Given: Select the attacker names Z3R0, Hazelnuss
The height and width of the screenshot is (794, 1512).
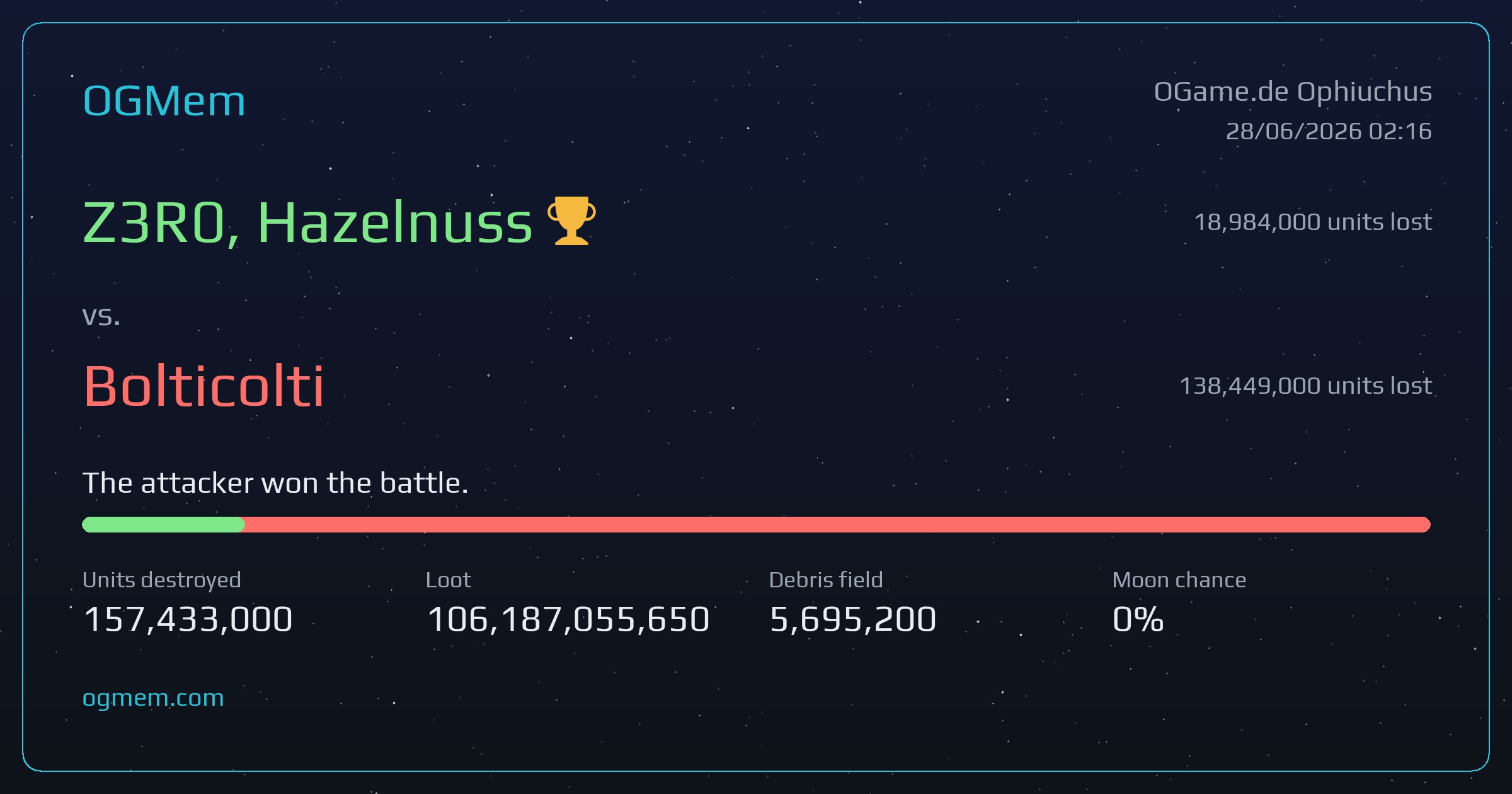Looking at the screenshot, I should 307,222.
